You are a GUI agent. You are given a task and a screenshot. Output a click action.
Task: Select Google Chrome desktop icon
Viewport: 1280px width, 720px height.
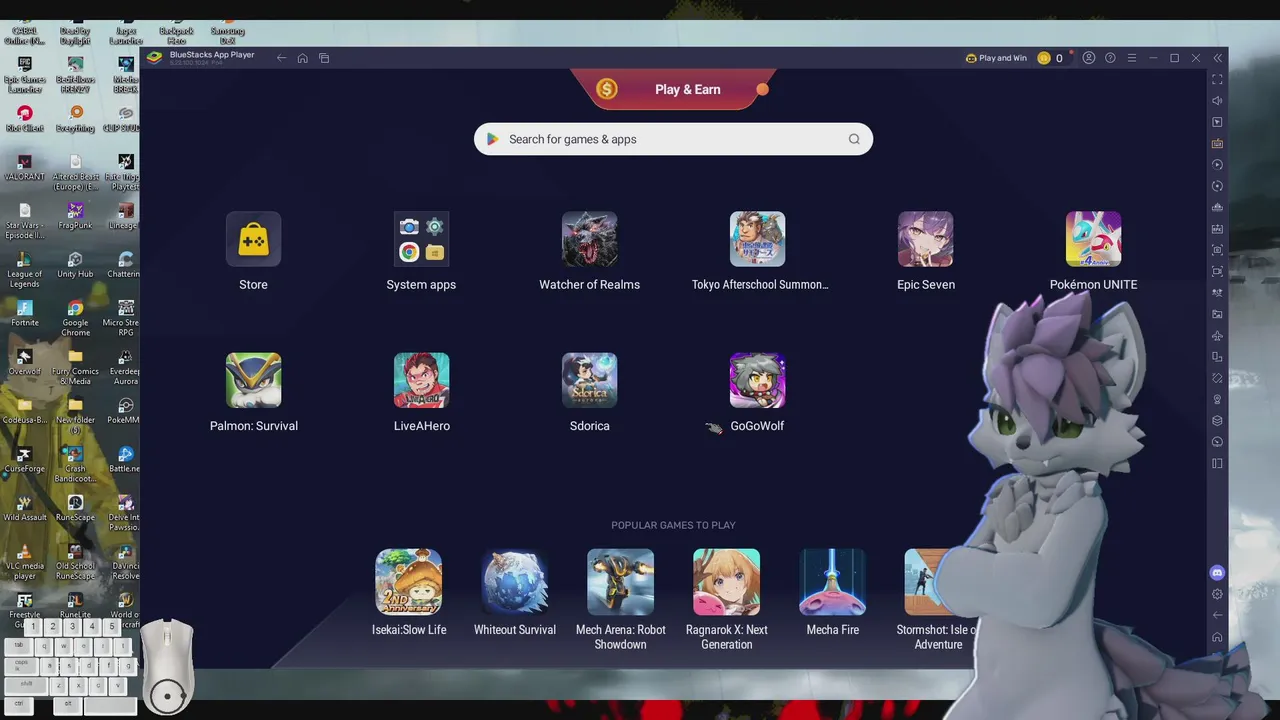pyautogui.click(x=75, y=318)
